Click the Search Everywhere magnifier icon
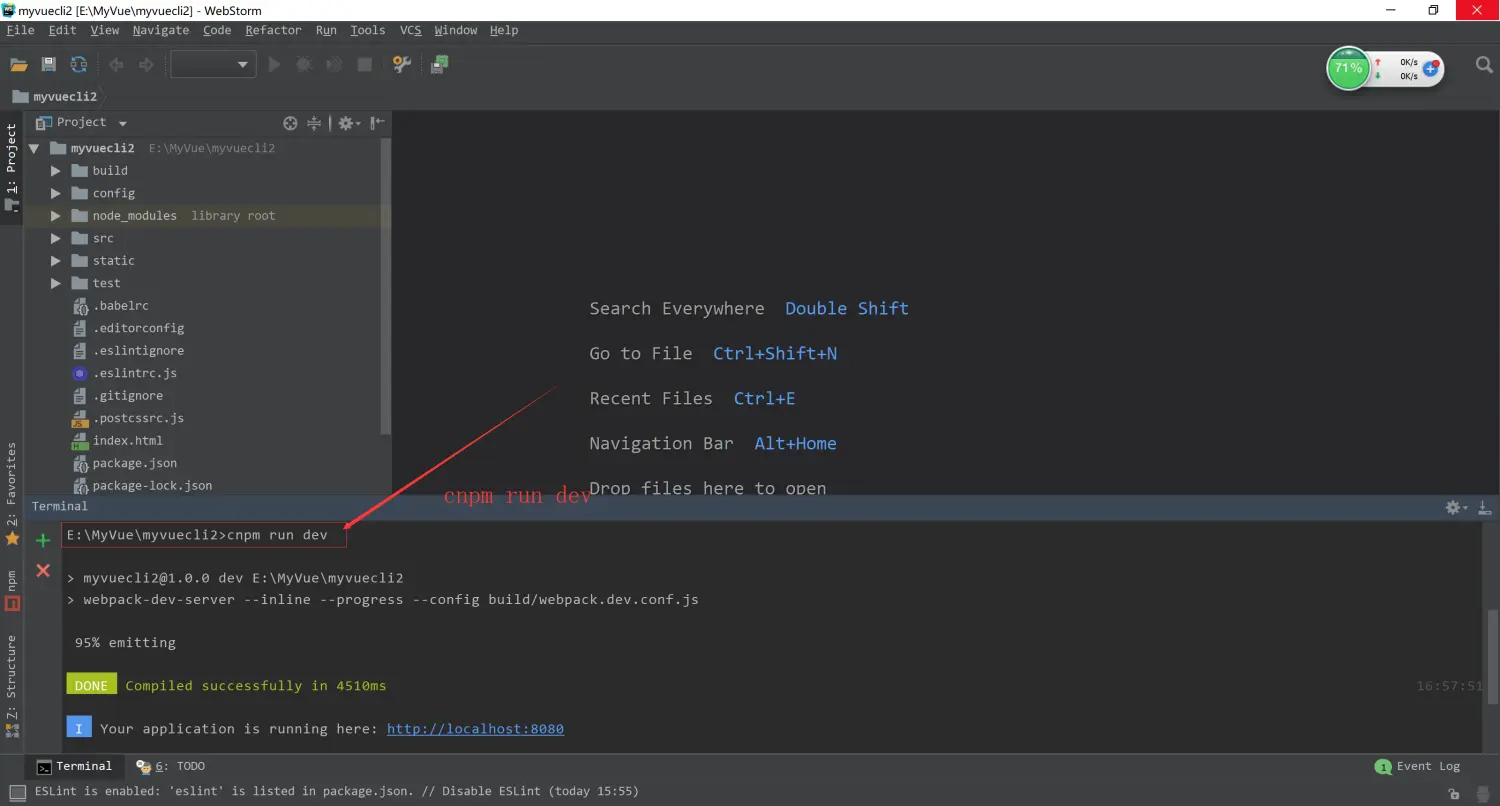Viewport: 1500px width, 806px height. (1485, 65)
